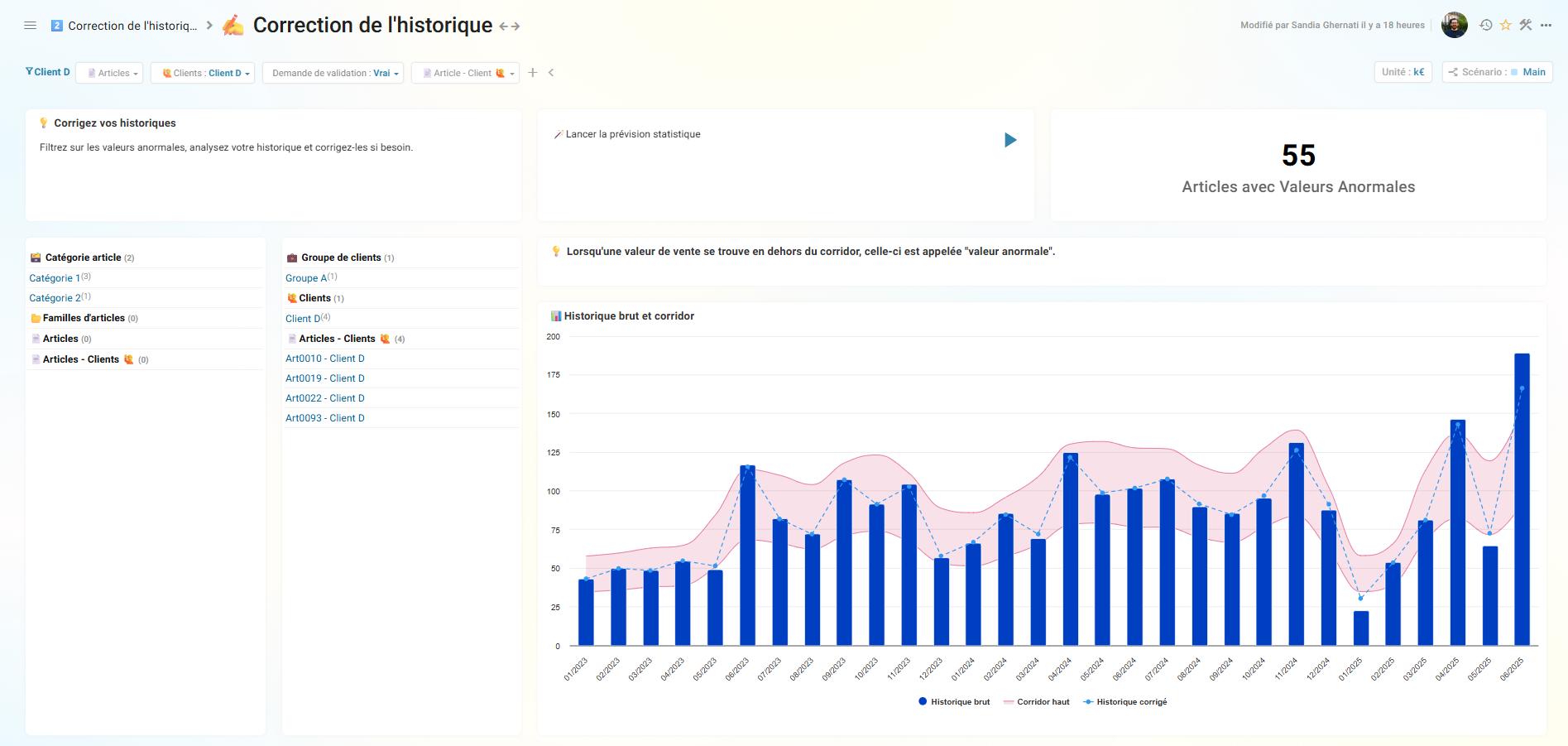Collapse the filter bar chevron

[551, 73]
